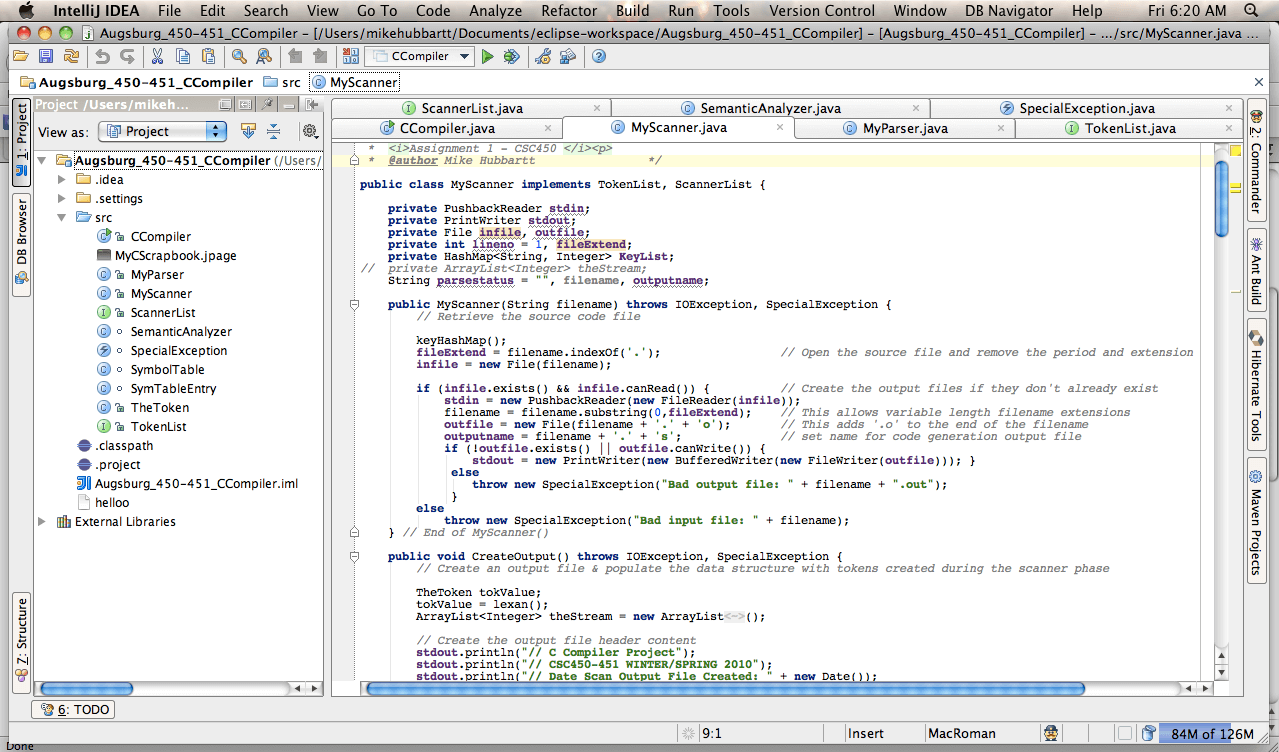Open the DB Navigator menu

pyautogui.click(x=1009, y=11)
